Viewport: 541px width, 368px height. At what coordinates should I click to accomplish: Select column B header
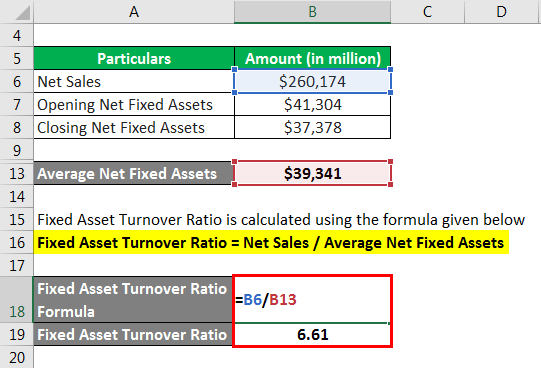coord(312,12)
